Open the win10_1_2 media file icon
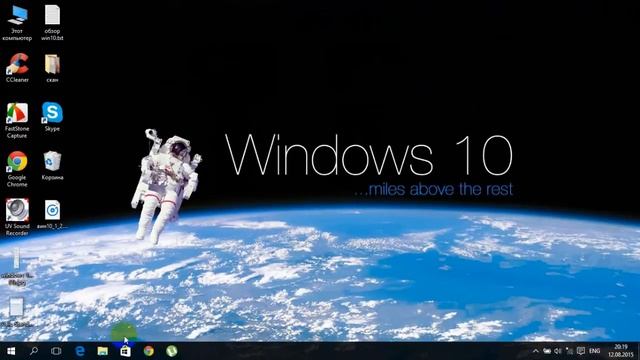The width and height of the screenshot is (640, 360). coord(52,214)
